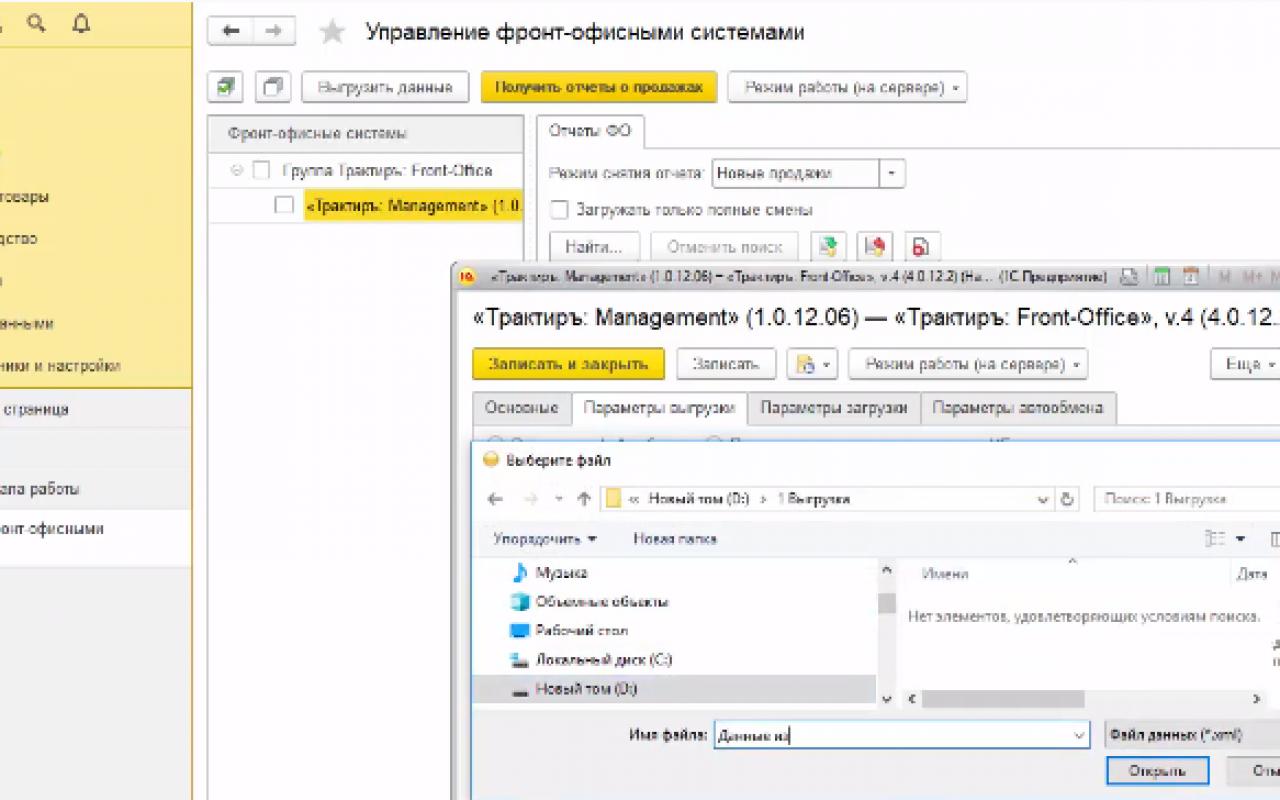1280x800 pixels.
Task: Tick checkbox for «Трактиръ: Management» row
Action: [x=284, y=206]
